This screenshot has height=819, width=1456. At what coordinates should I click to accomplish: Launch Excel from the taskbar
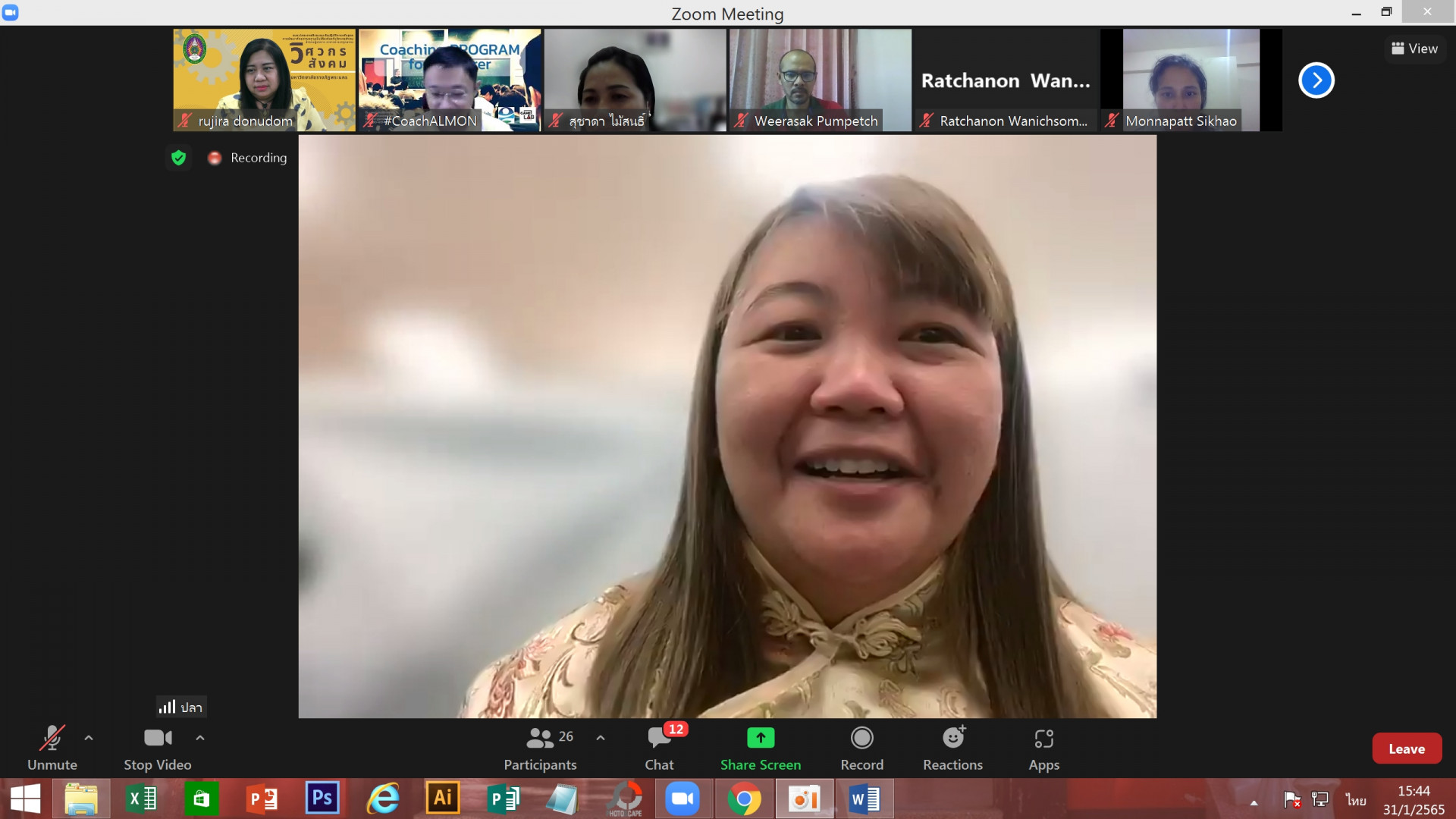pos(142,799)
